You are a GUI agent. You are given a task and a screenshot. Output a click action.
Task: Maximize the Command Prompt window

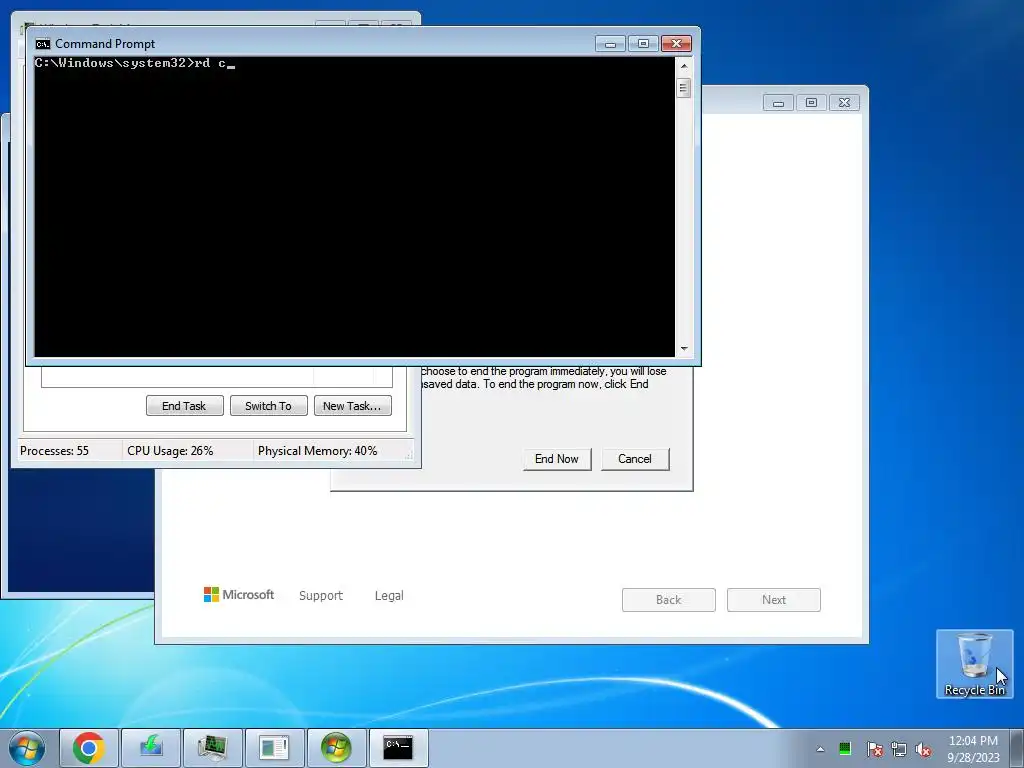pos(643,44)
